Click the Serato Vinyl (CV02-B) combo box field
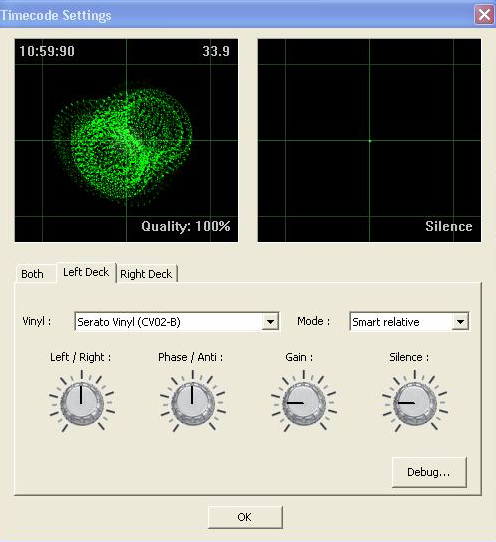 [x=177, y=322]
